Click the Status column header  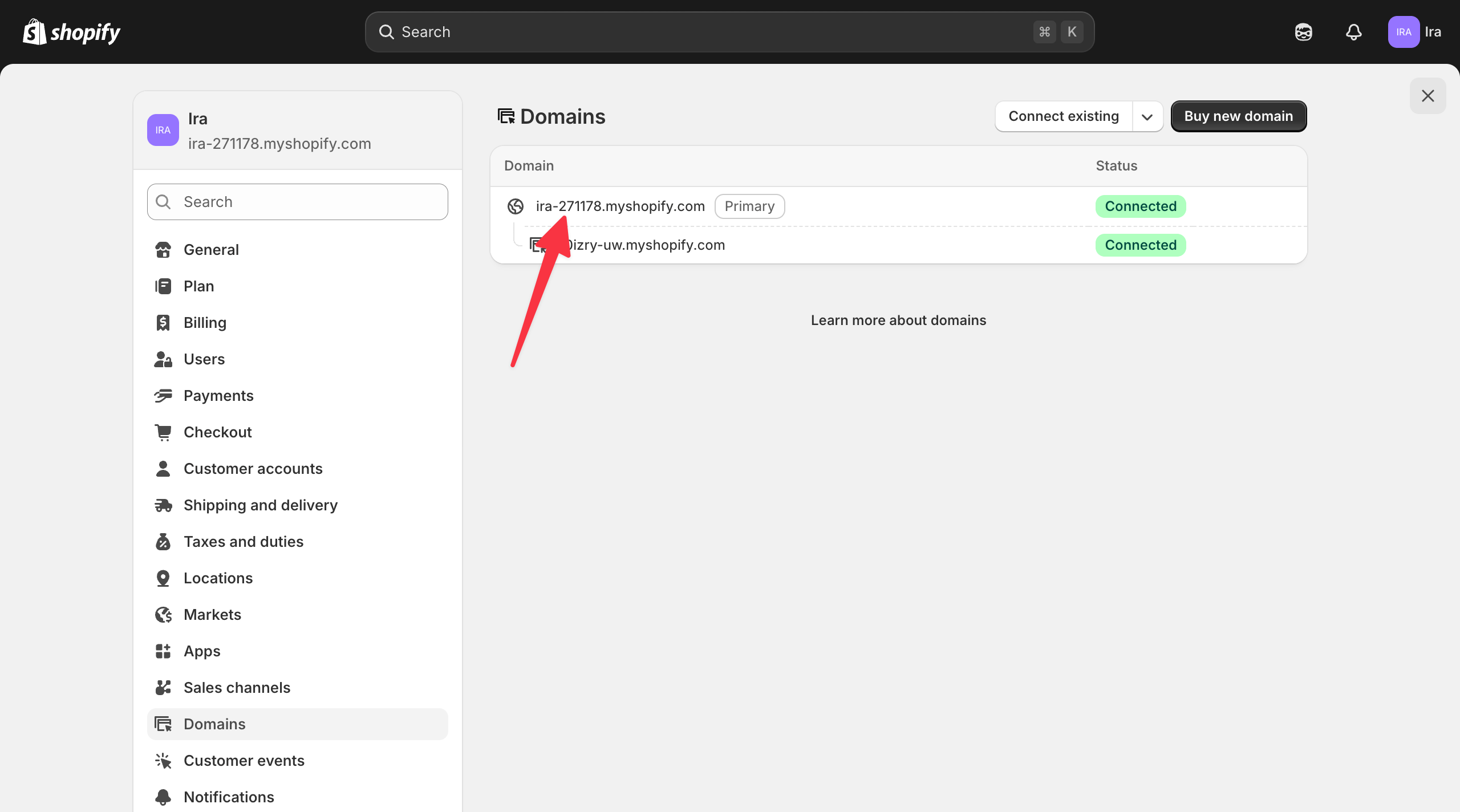pyautogui.click(x=1116, y=166)
